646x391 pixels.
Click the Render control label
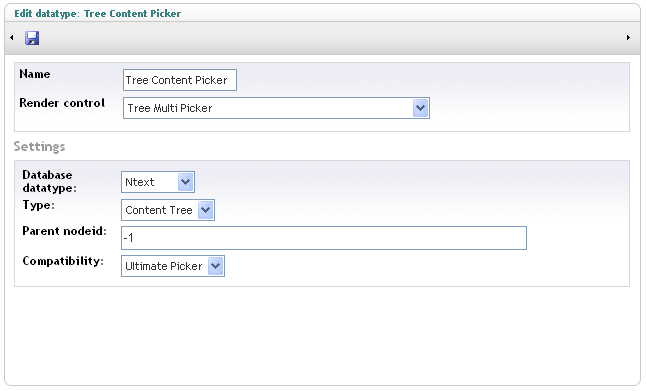62,103
